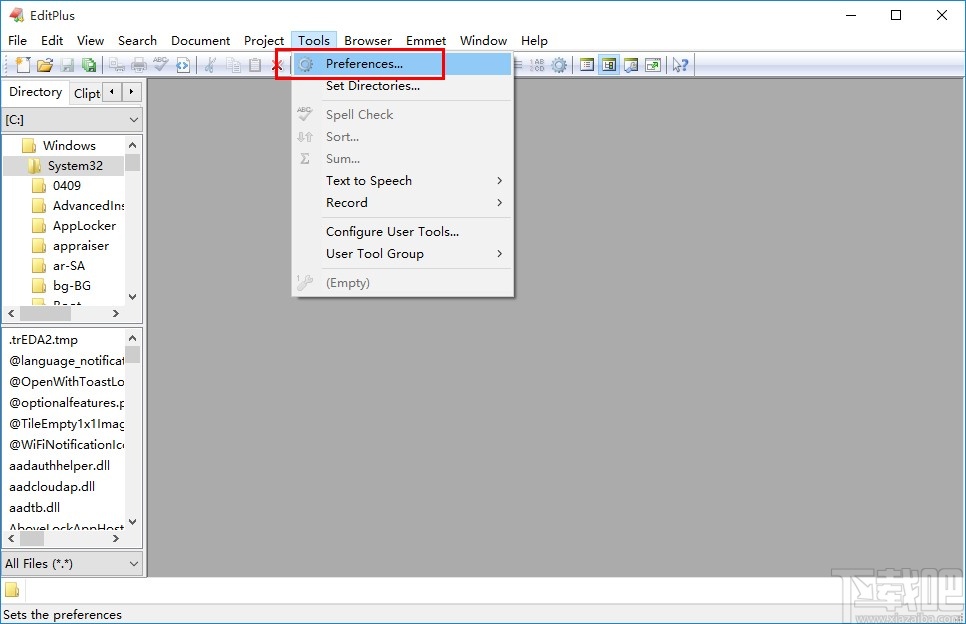Toggle the Directory Window toolbar icon

[609, 65]
